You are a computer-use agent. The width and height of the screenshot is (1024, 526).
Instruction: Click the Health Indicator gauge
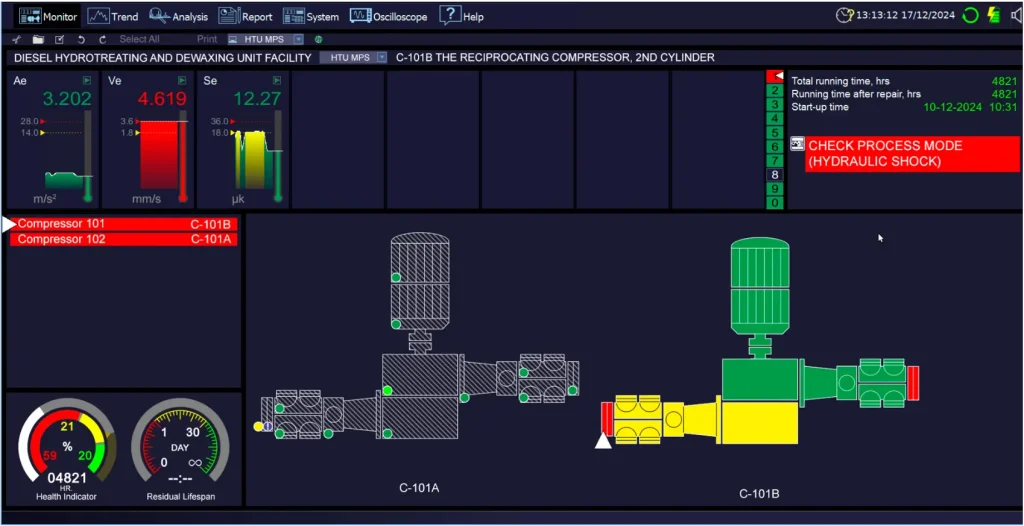coord(67,443)
